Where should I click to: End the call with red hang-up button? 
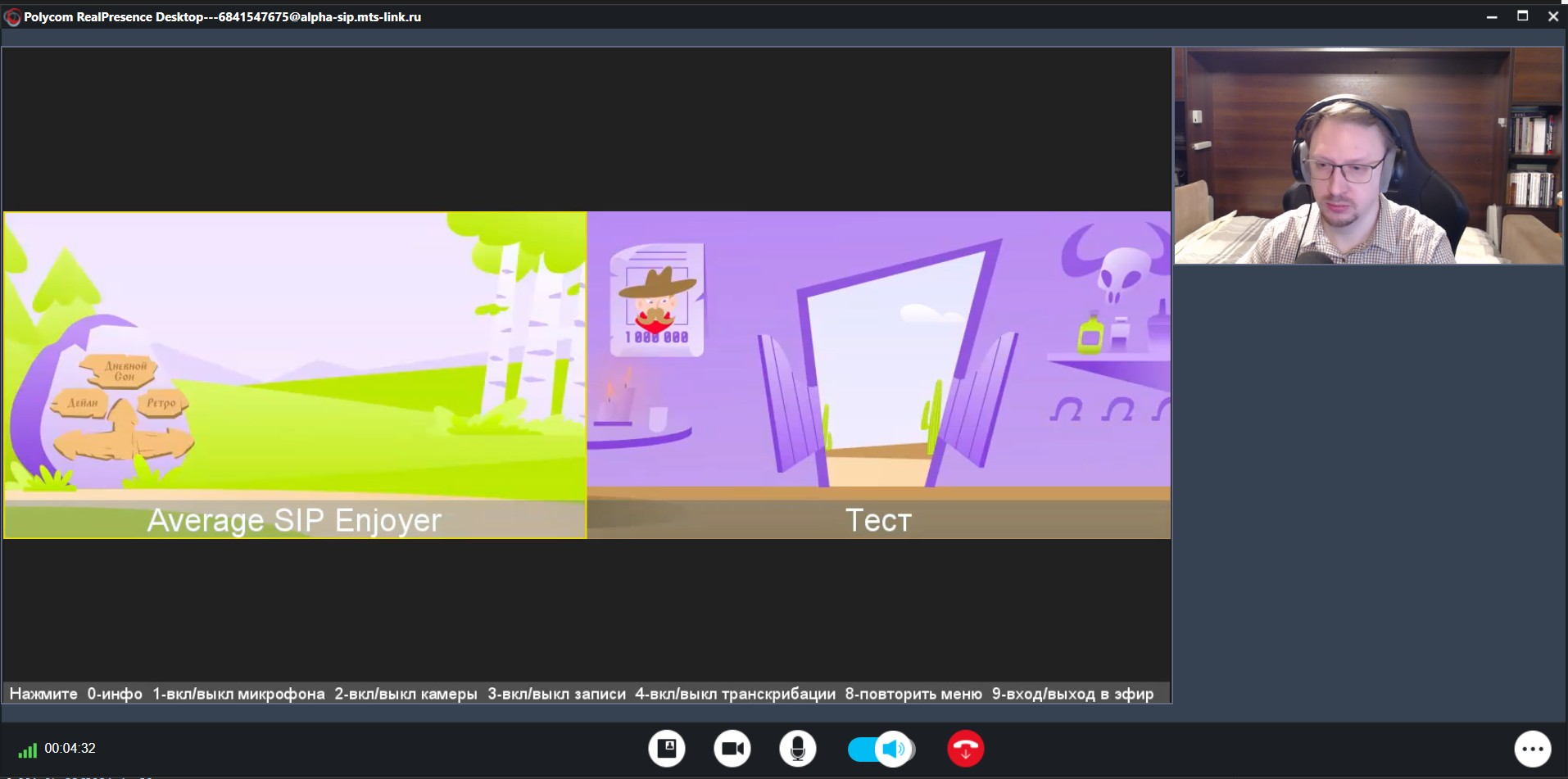(x=965, y=749)
